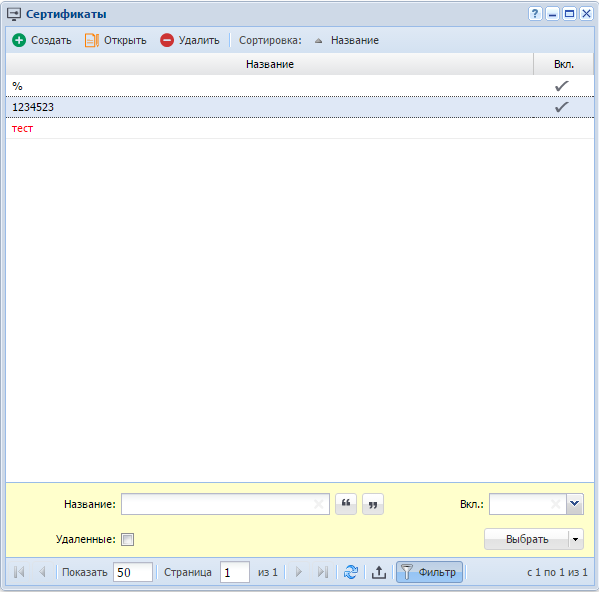Click the Название column header
This screenshot has height=592, width=599.
[x=270, y=64]
